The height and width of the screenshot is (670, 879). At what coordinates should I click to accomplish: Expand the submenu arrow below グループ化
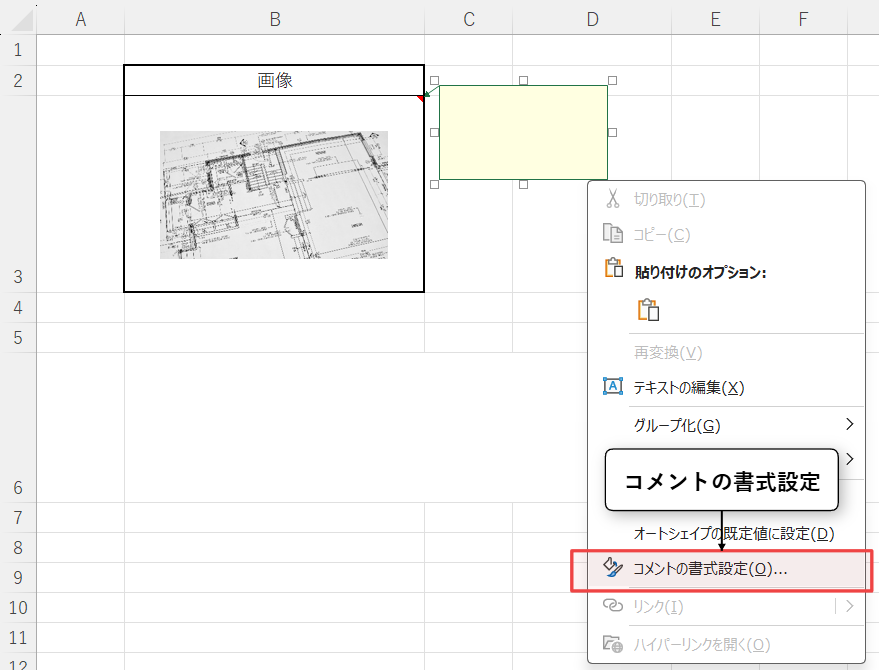click(849, 459)
